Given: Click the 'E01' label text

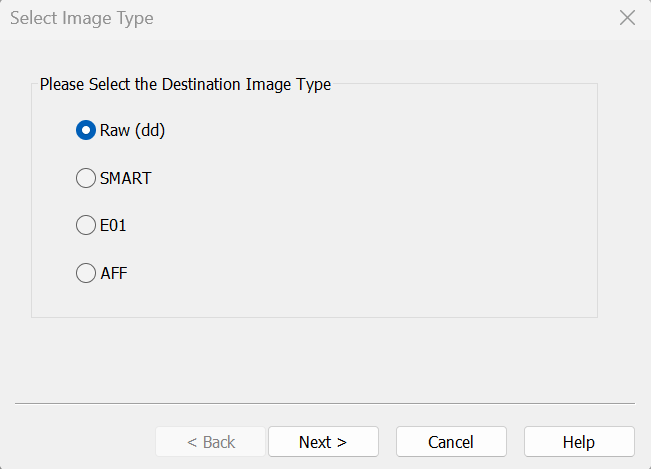Looking at the screenshot, I should [x=113, y=225].
